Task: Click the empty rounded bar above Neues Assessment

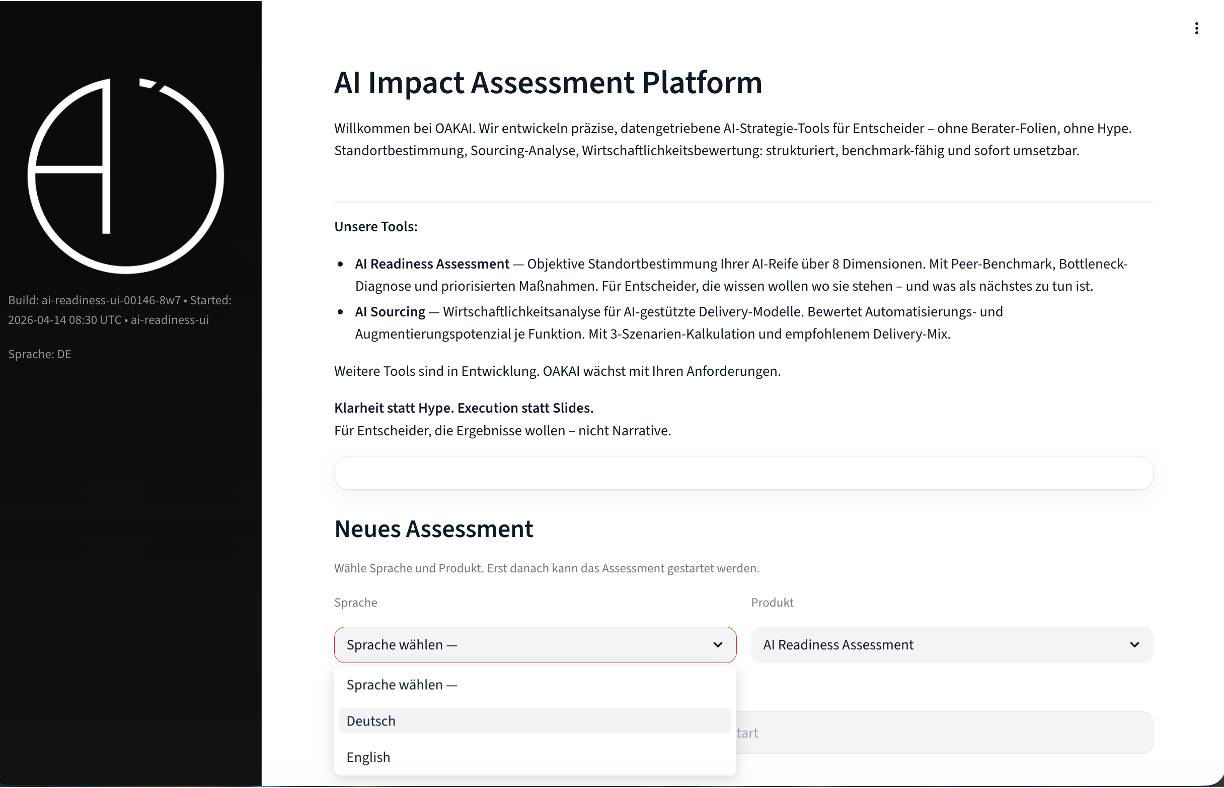Action: click(x=743, y=473)
